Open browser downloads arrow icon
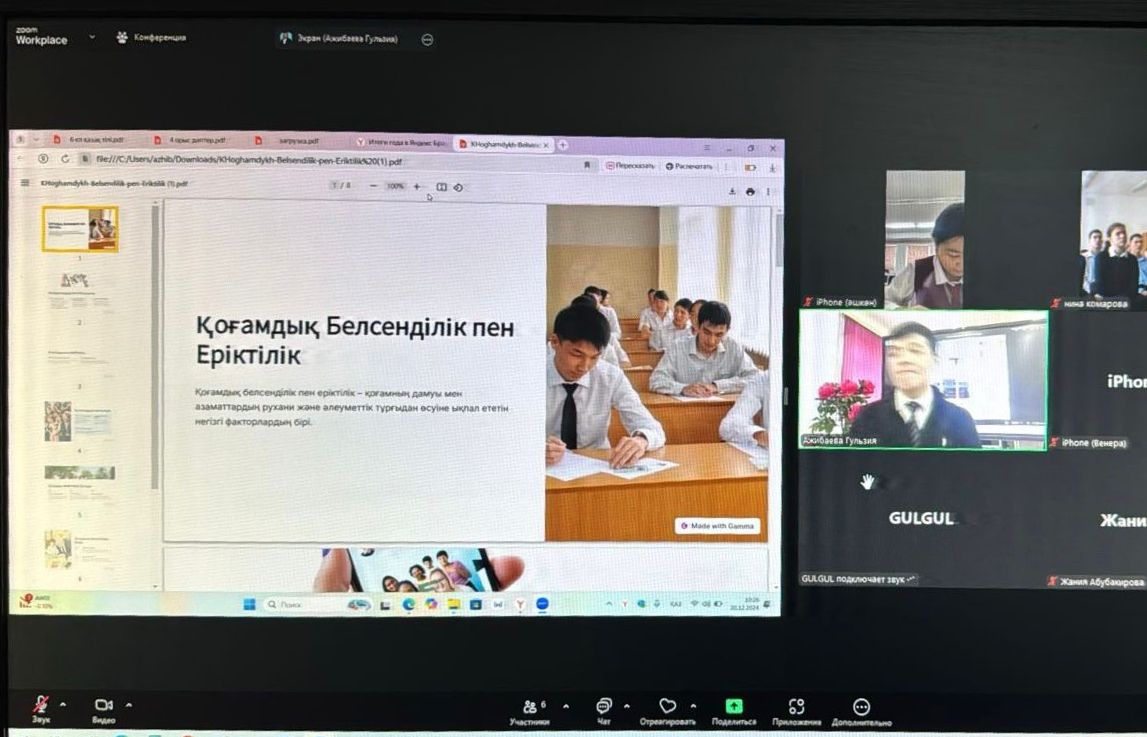 click(772, 168)
